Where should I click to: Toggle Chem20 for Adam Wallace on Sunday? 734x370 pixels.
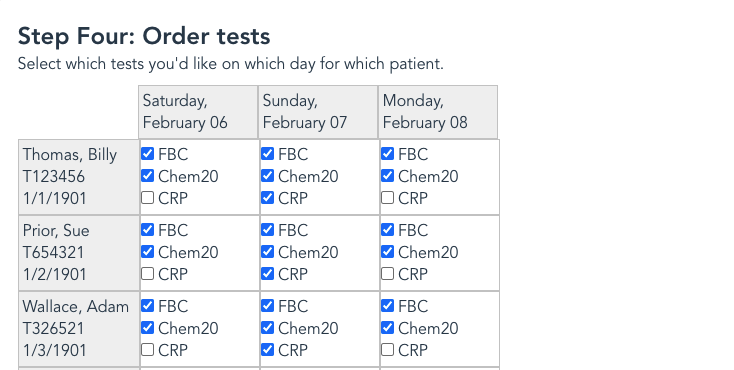click(x=267, y=327)
